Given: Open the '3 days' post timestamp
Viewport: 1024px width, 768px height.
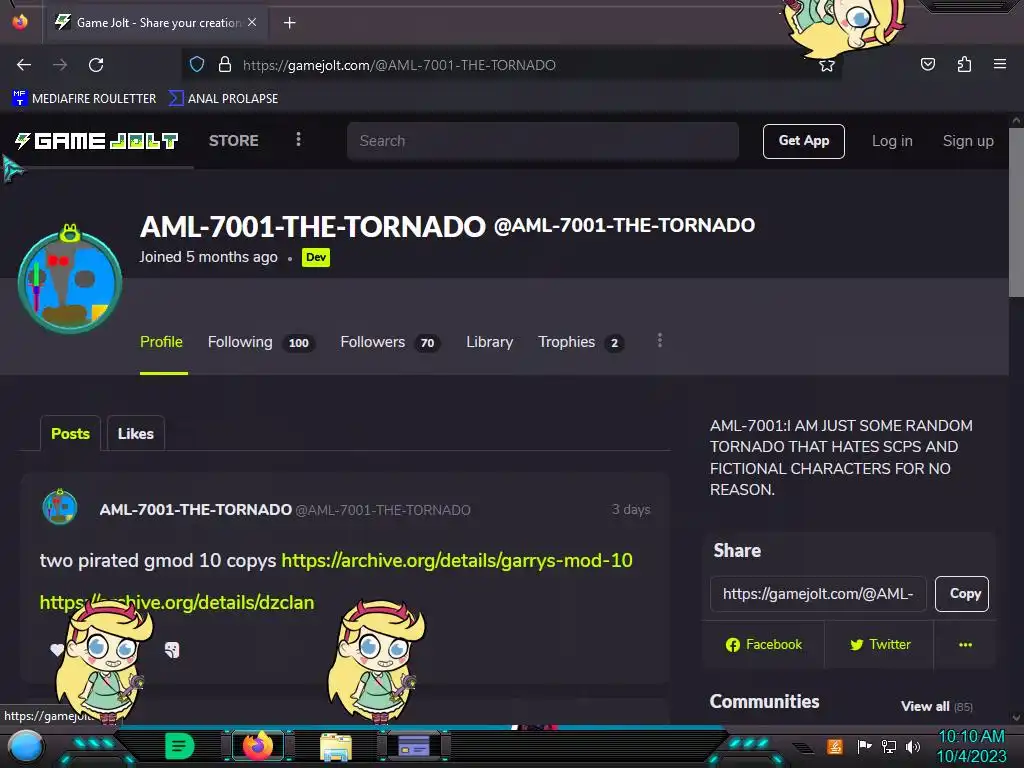Looking at the screenshot, I should pyautogui.click(x=630, y=509).
